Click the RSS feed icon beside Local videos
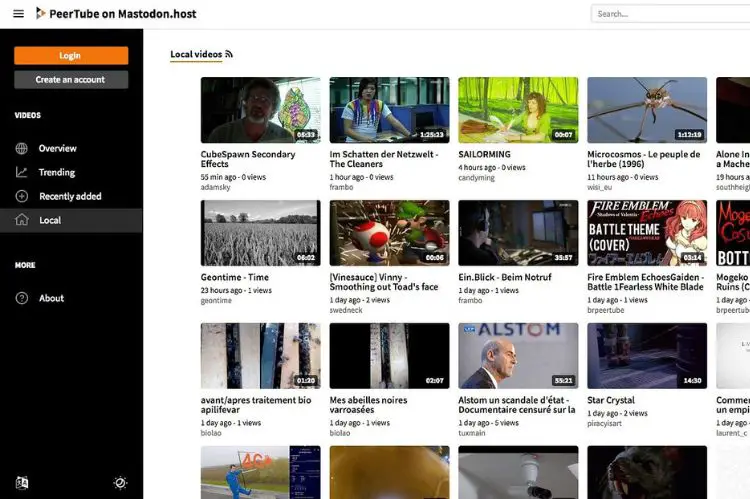750x499 pixels. 229,54
